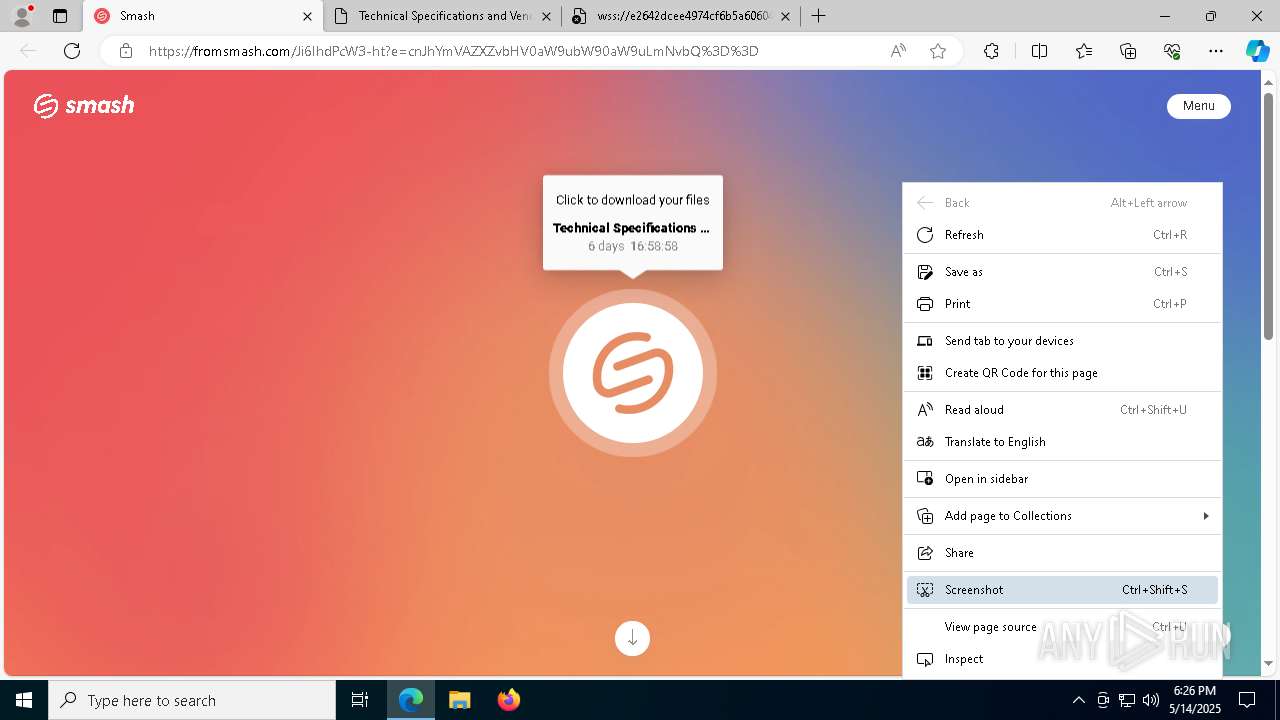This screenshot has height=720, width=1280.
Task: Open File Explorer from the taskbar
Action: pyautogui.click(x=459, y=700)
